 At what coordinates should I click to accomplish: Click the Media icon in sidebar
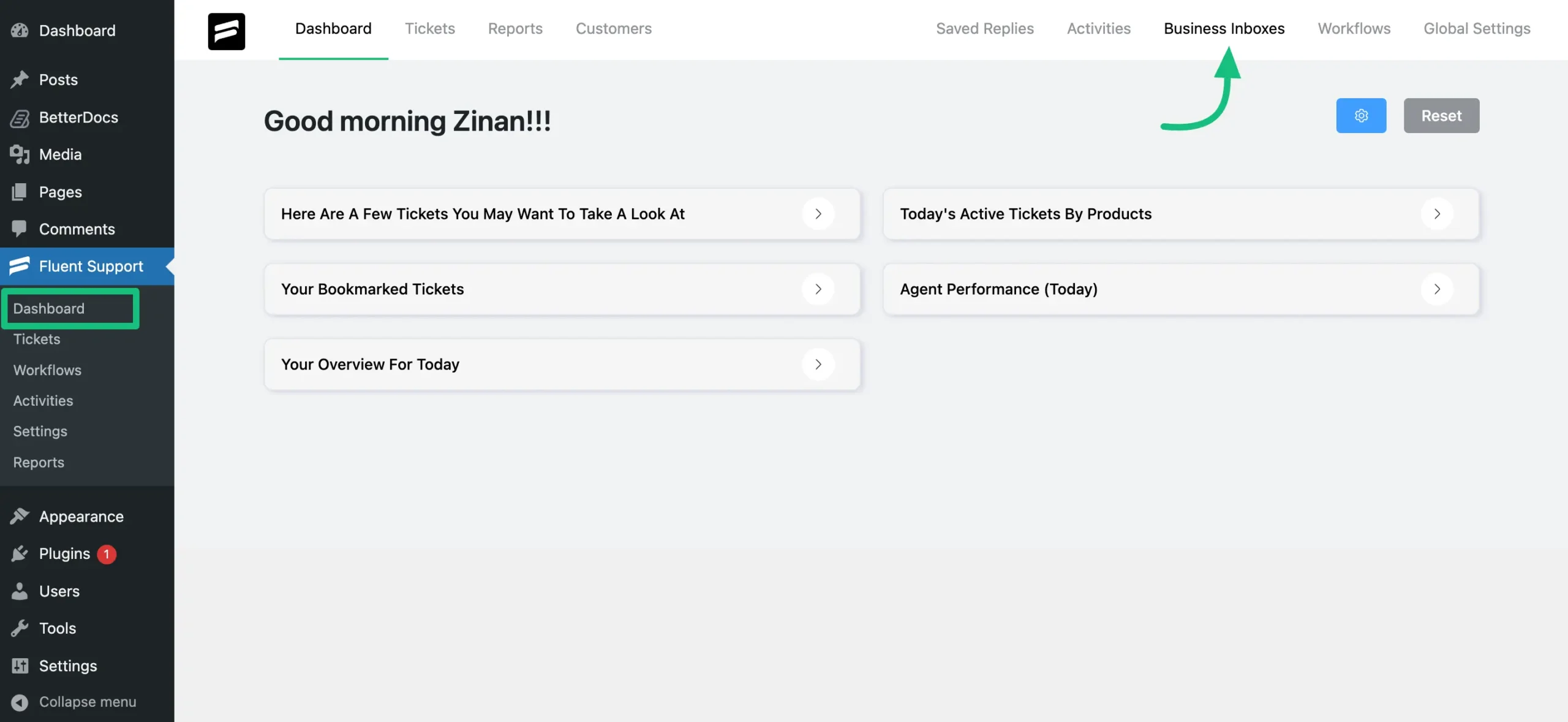(20, 154)
